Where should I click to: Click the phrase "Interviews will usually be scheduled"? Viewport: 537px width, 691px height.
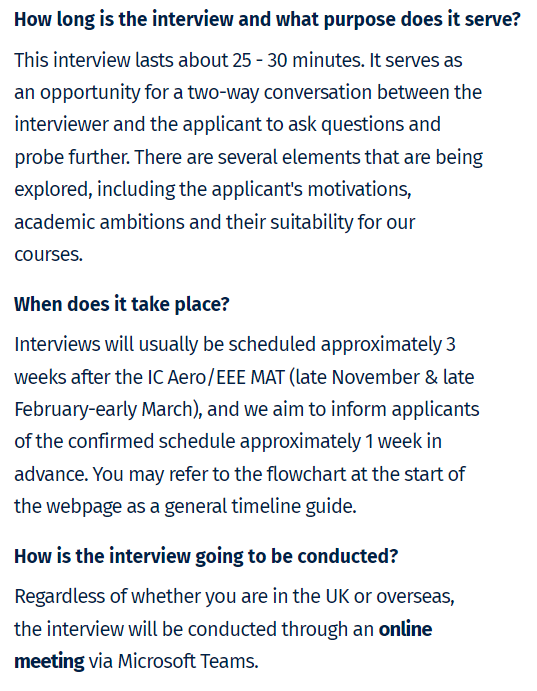tap(165, 345)
